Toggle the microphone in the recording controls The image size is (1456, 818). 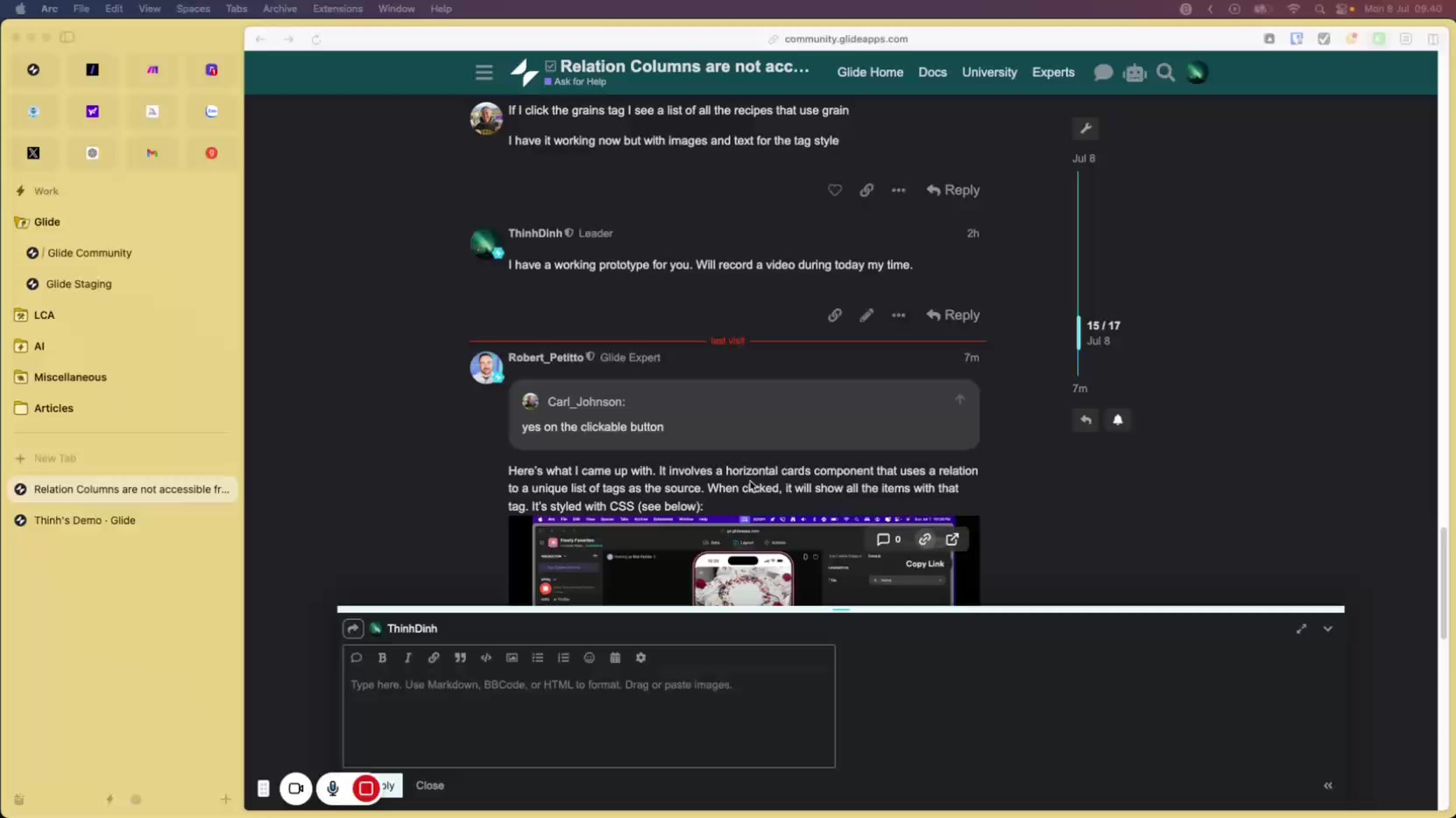[332, 788]
